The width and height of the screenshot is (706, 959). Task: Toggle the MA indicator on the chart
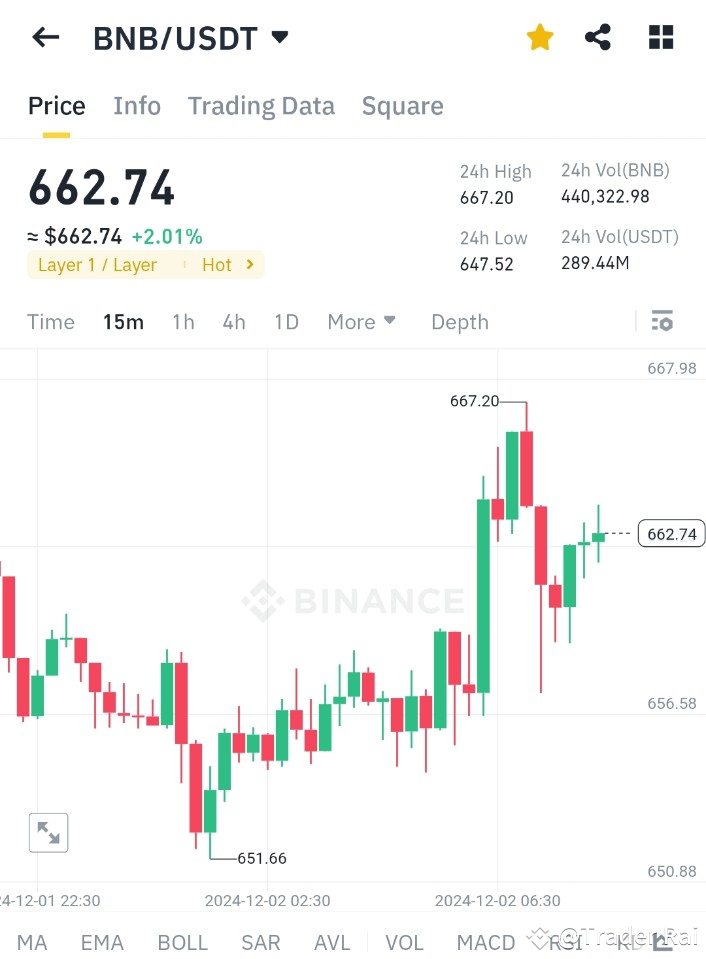(32, 941)
